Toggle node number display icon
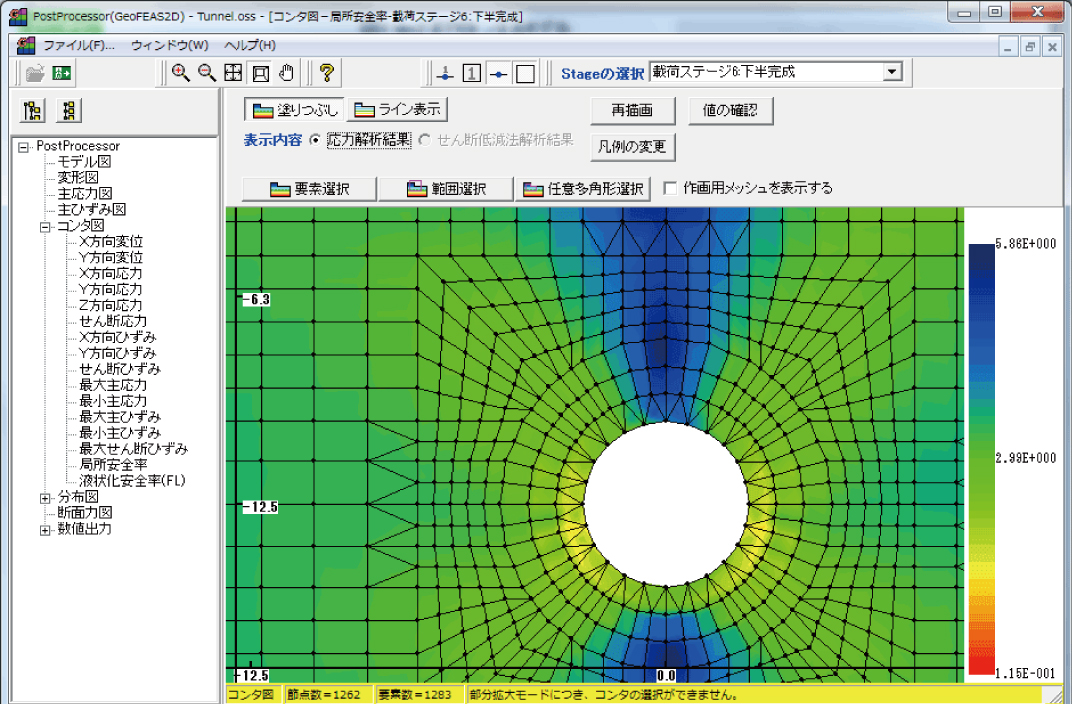Screen dimensions: 1072x704 coord(445,72)
